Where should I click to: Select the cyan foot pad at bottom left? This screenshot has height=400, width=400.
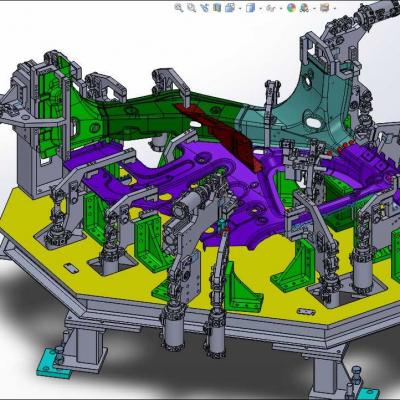[53, 362]
